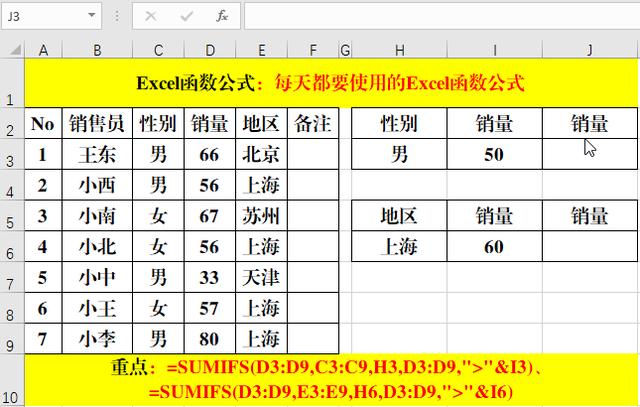The height and width of the screenshot is (407, 640).
Task: Select row 10 header
Action: pos(12,380)
